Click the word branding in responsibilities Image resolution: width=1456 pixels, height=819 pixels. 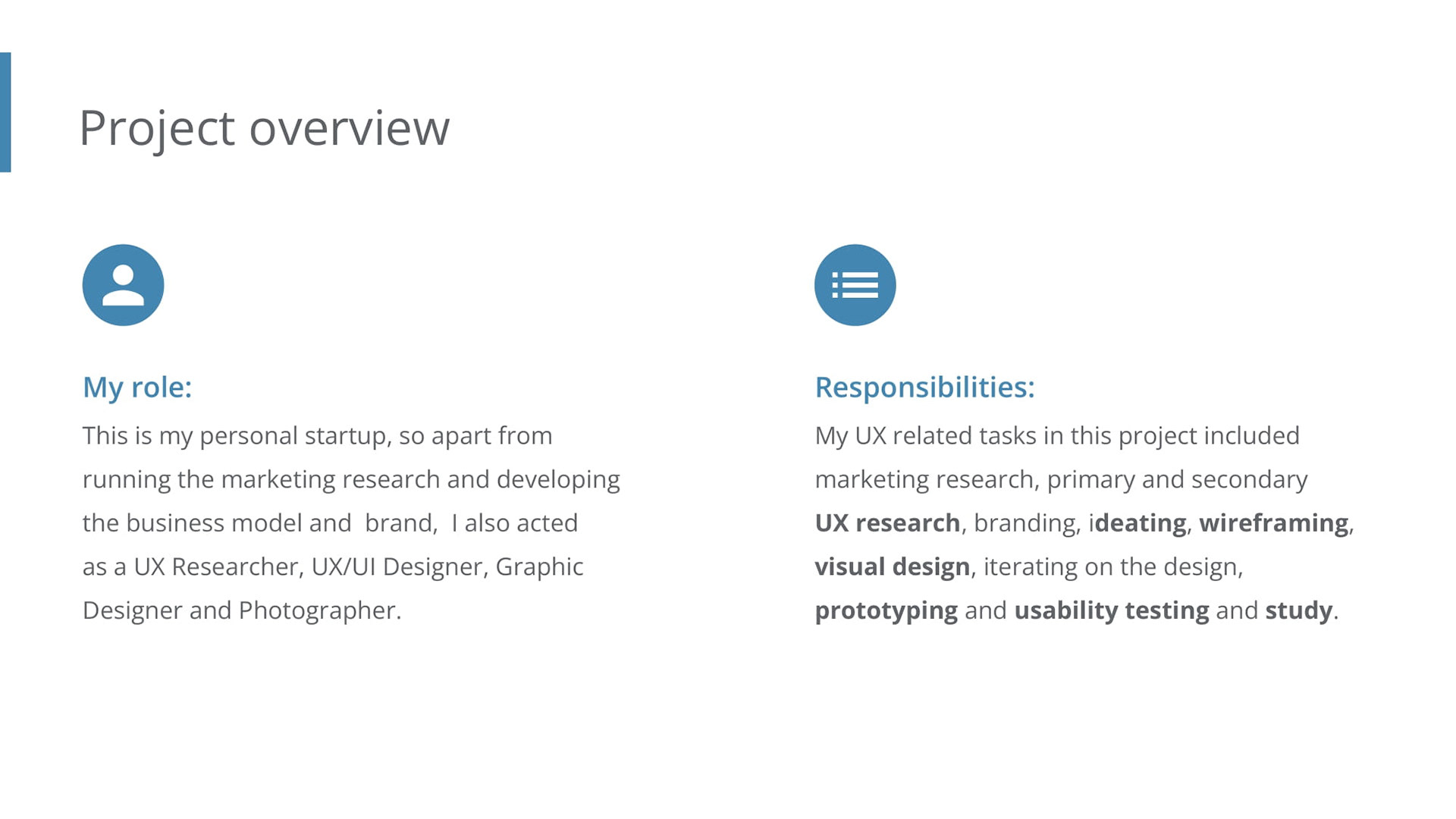[x=1027, y=523]
